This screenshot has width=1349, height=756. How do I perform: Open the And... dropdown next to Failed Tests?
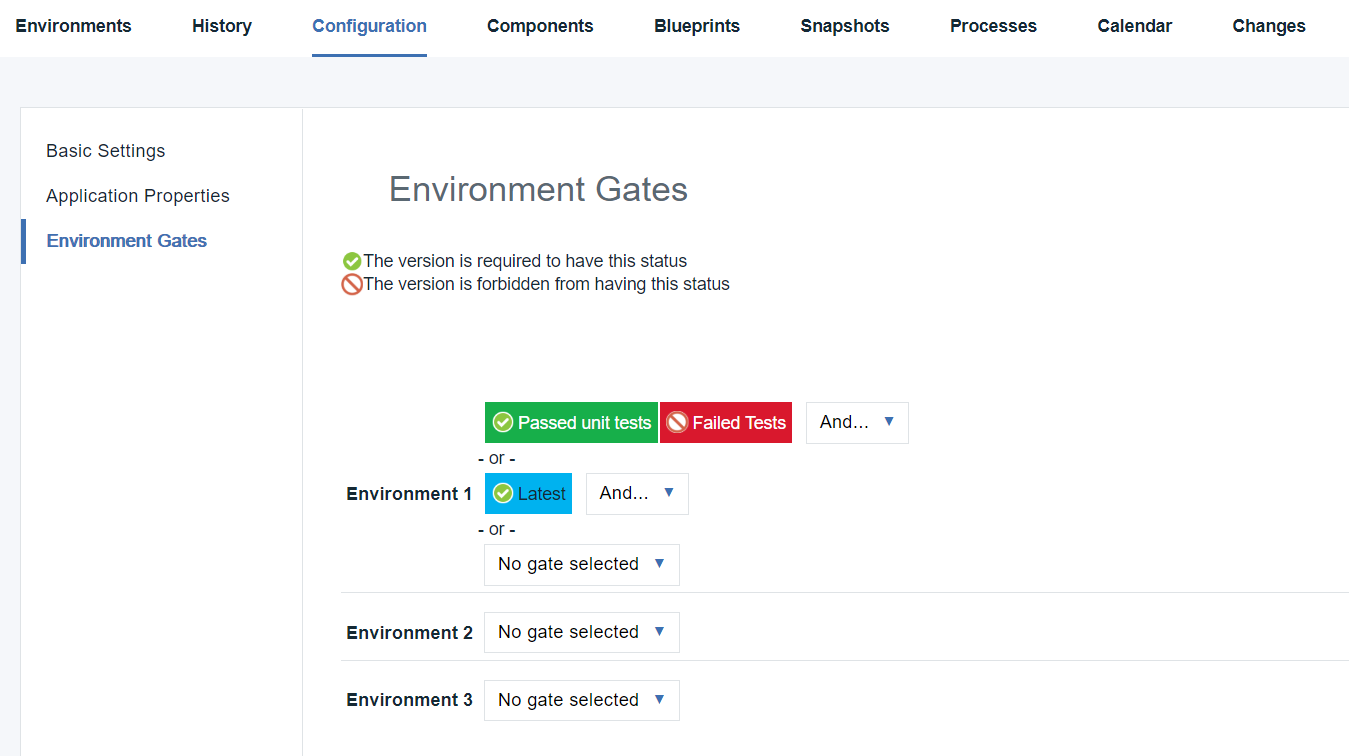pos(856,422)
